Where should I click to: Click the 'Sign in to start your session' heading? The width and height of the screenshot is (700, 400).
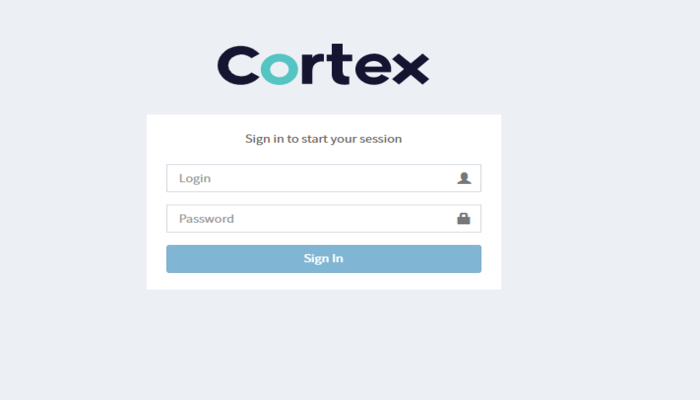pyautogui.click(x=323, y=139)
